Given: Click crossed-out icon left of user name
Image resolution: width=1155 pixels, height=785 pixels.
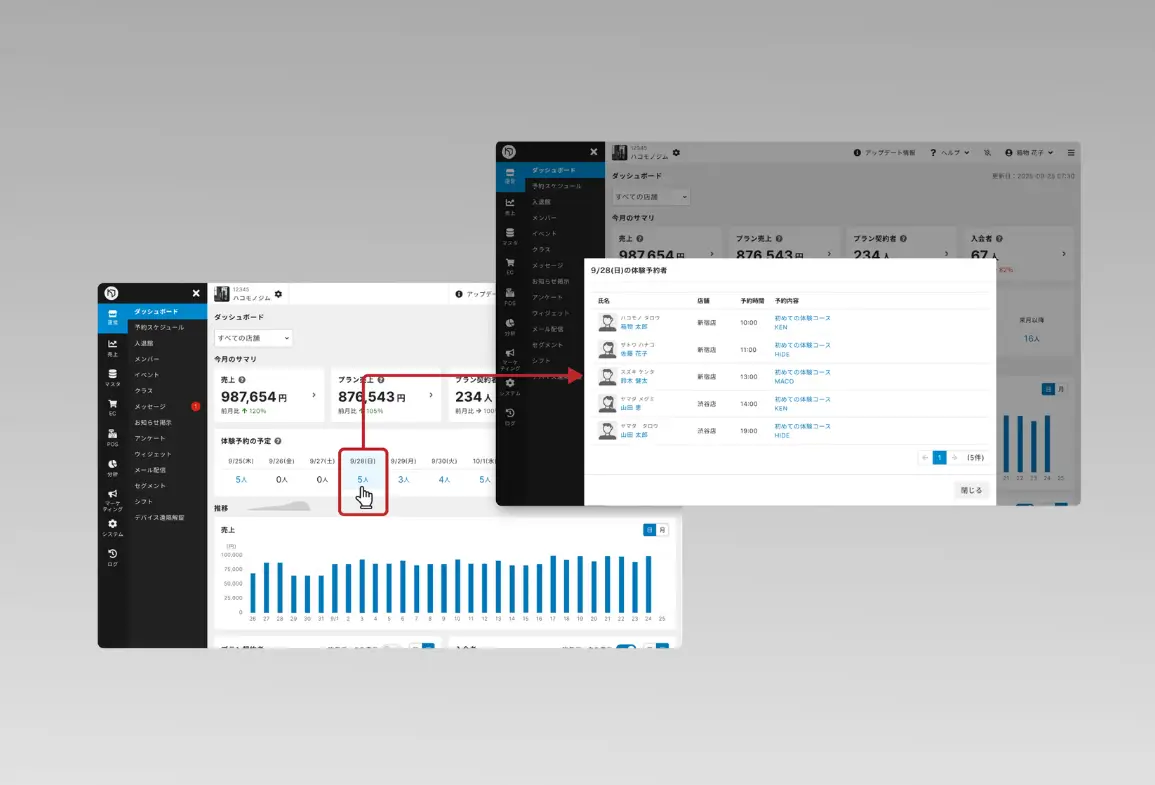Looking at the screenshot, I should tap(987, 152).
